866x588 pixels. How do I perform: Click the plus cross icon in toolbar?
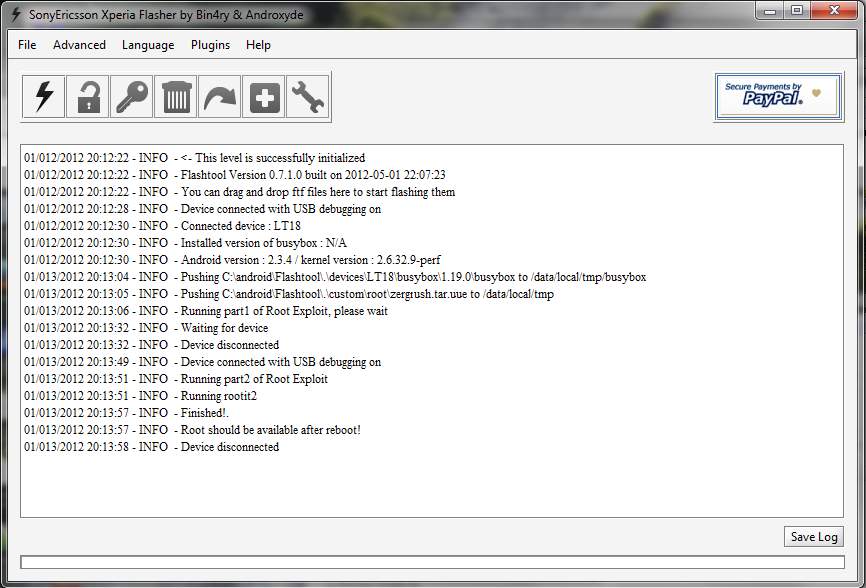[x=264, y=97]
